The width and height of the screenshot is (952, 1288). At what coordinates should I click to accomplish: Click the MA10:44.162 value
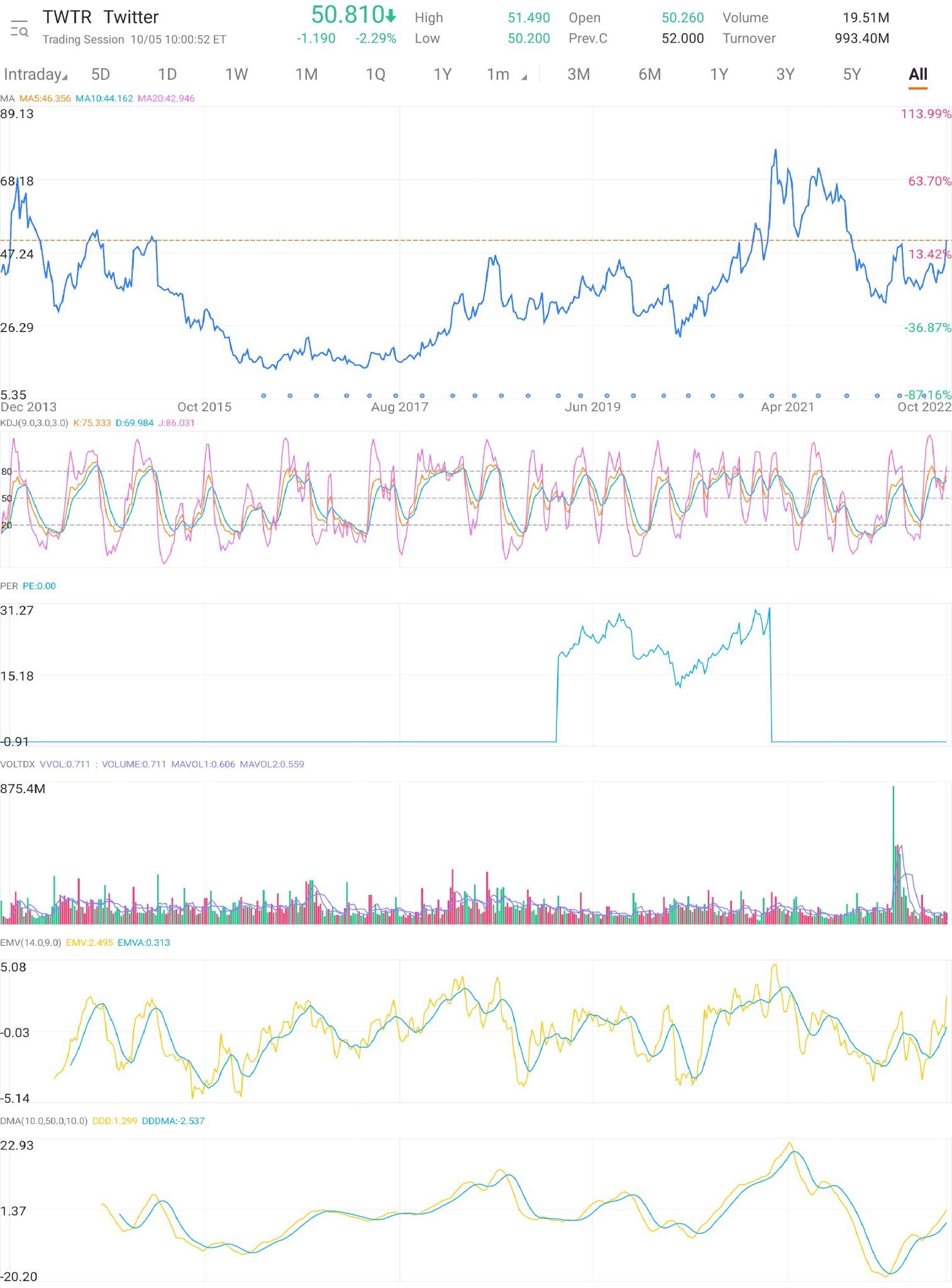104,98
